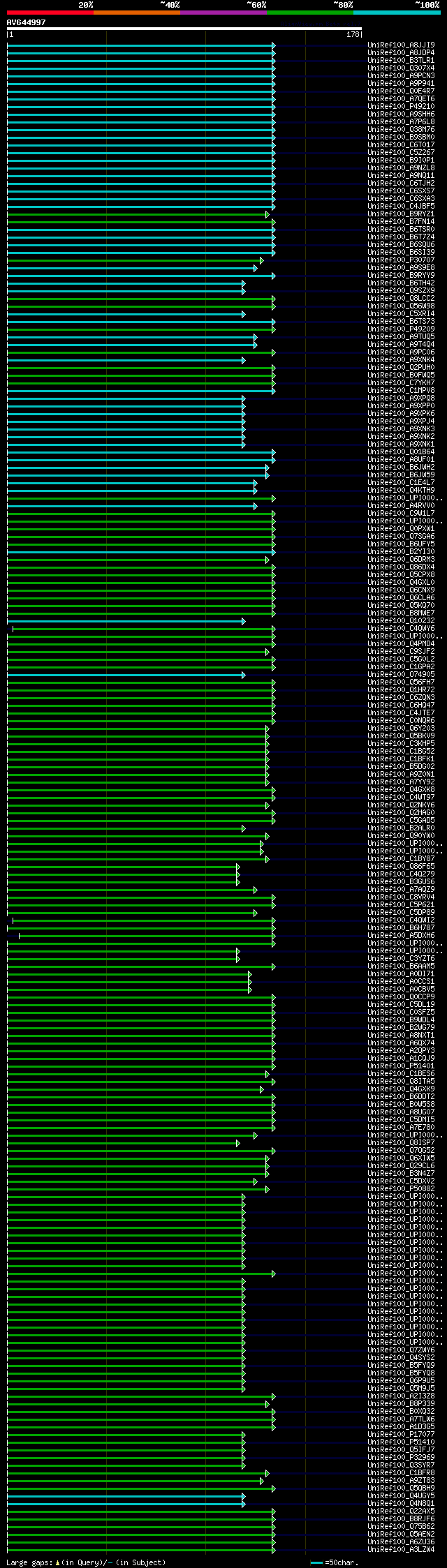Select the label UniRef100_A9XPQ8
This screenshot has height=1568, width=447.
click(x=401, y=398)
